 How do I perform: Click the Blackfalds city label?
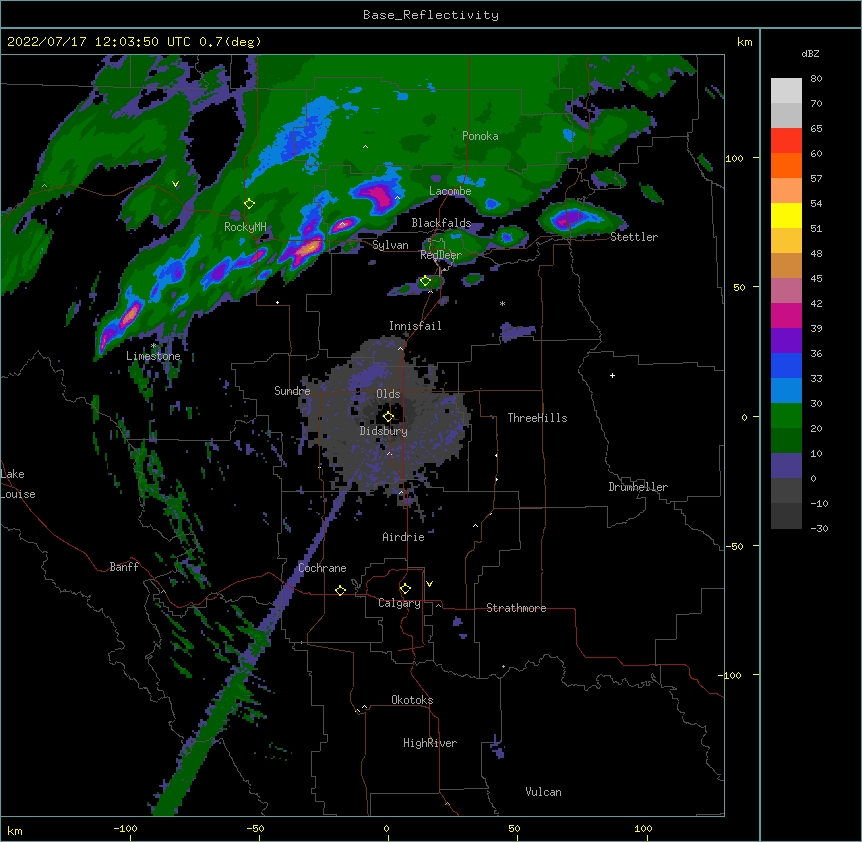coord(441,223)
